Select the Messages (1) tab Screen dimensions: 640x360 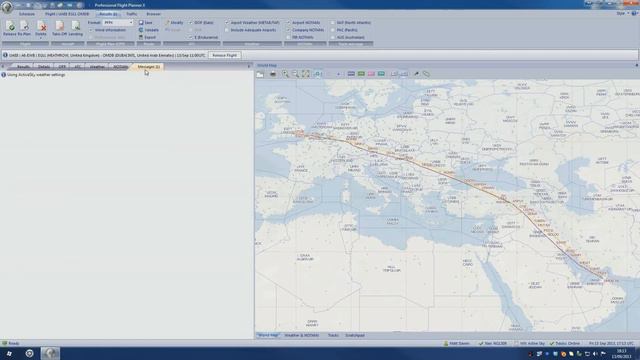pos(148,67)
